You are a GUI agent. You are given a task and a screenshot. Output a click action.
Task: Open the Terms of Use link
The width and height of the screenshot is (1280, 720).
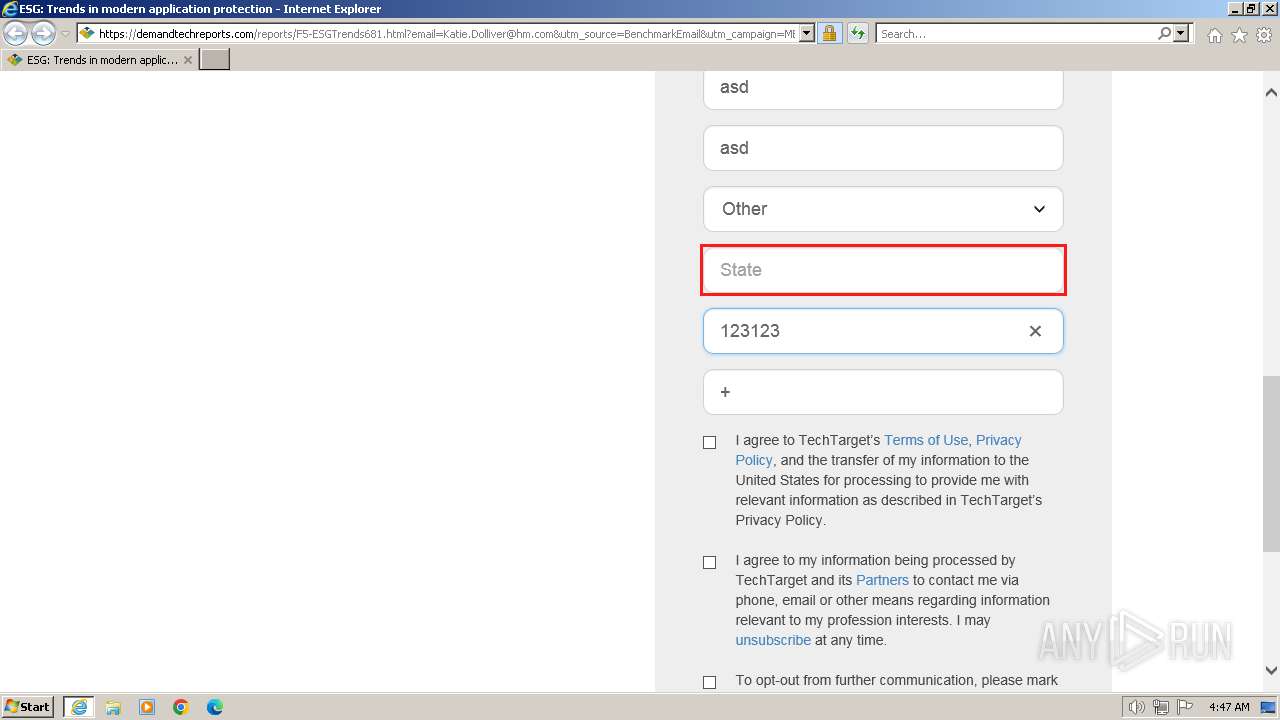[x=926, y=440]
